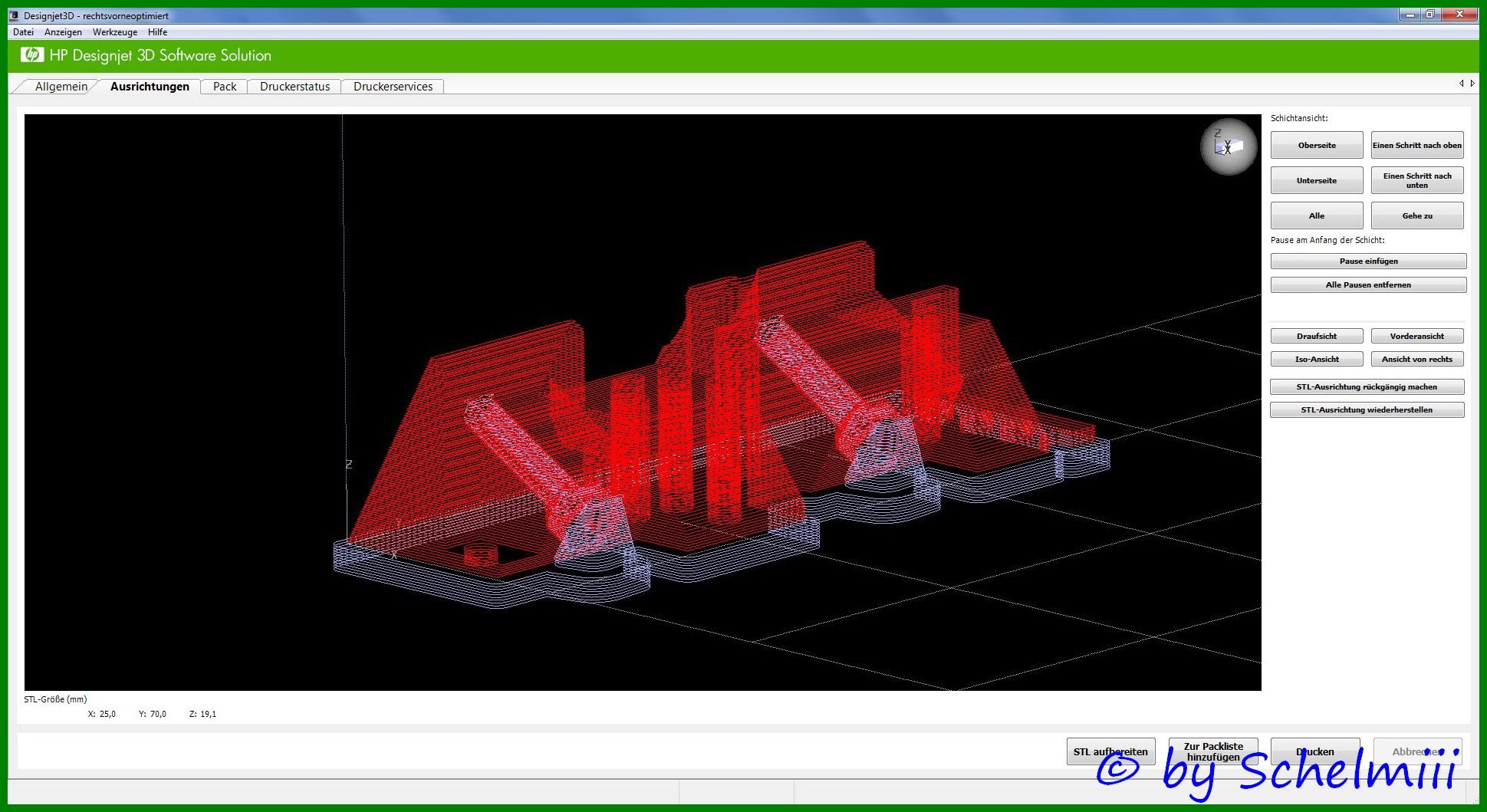Show all layers with Alle button

tap(1317, 215)
